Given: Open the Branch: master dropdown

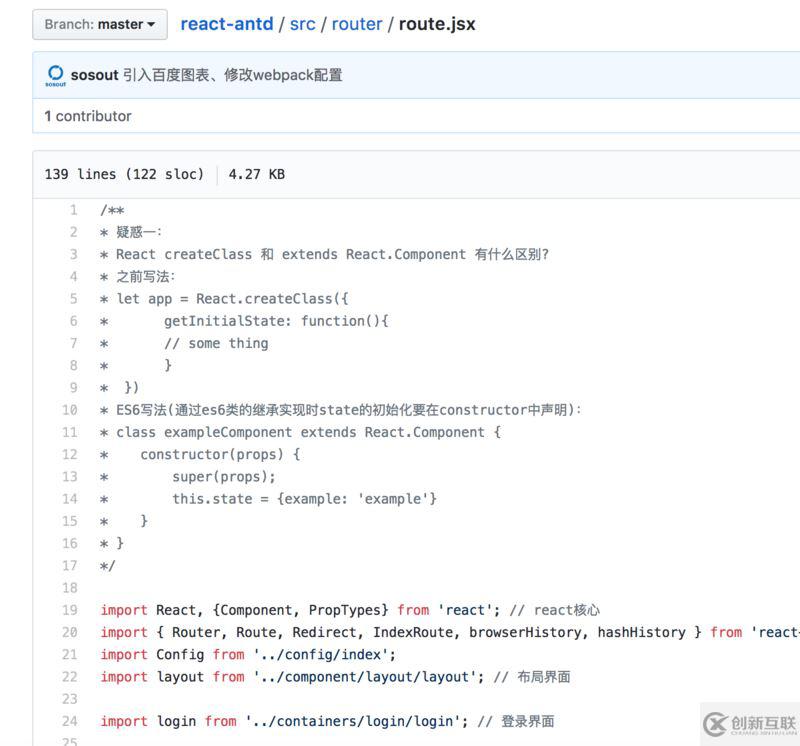Looking at the screenshot, I should [x=99, y=24].
